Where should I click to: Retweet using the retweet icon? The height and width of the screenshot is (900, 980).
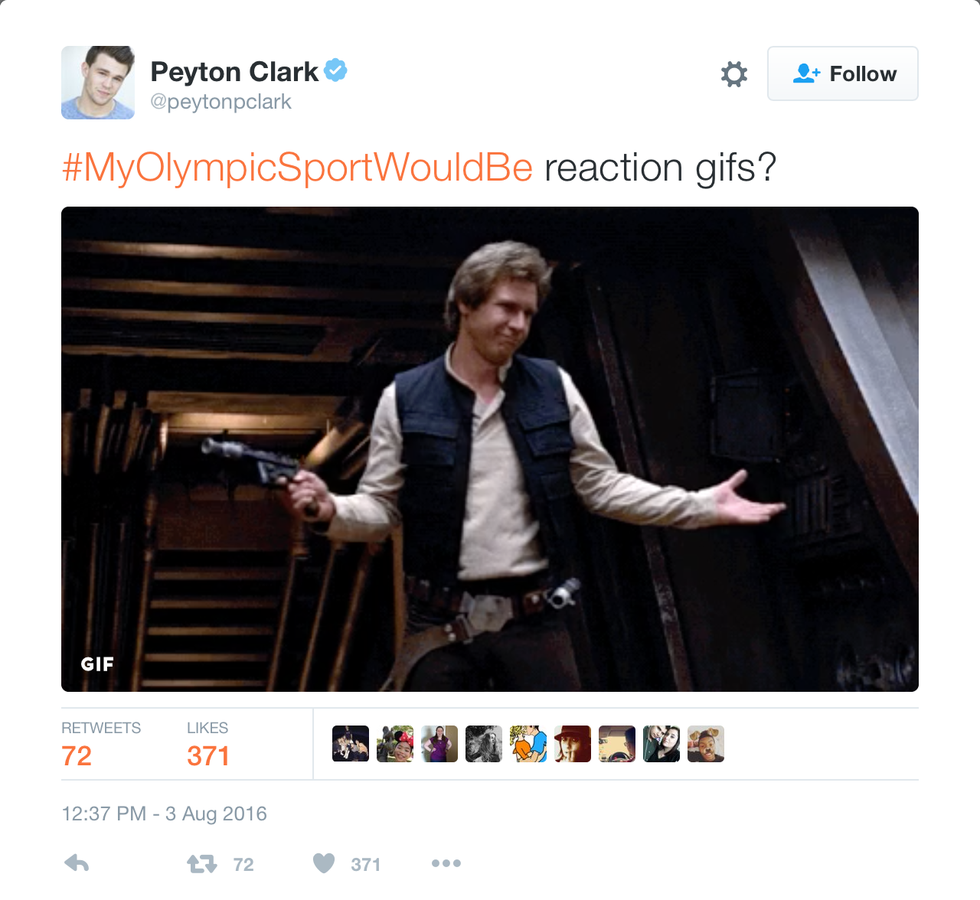pyautogui.click(x=202, y=864)
